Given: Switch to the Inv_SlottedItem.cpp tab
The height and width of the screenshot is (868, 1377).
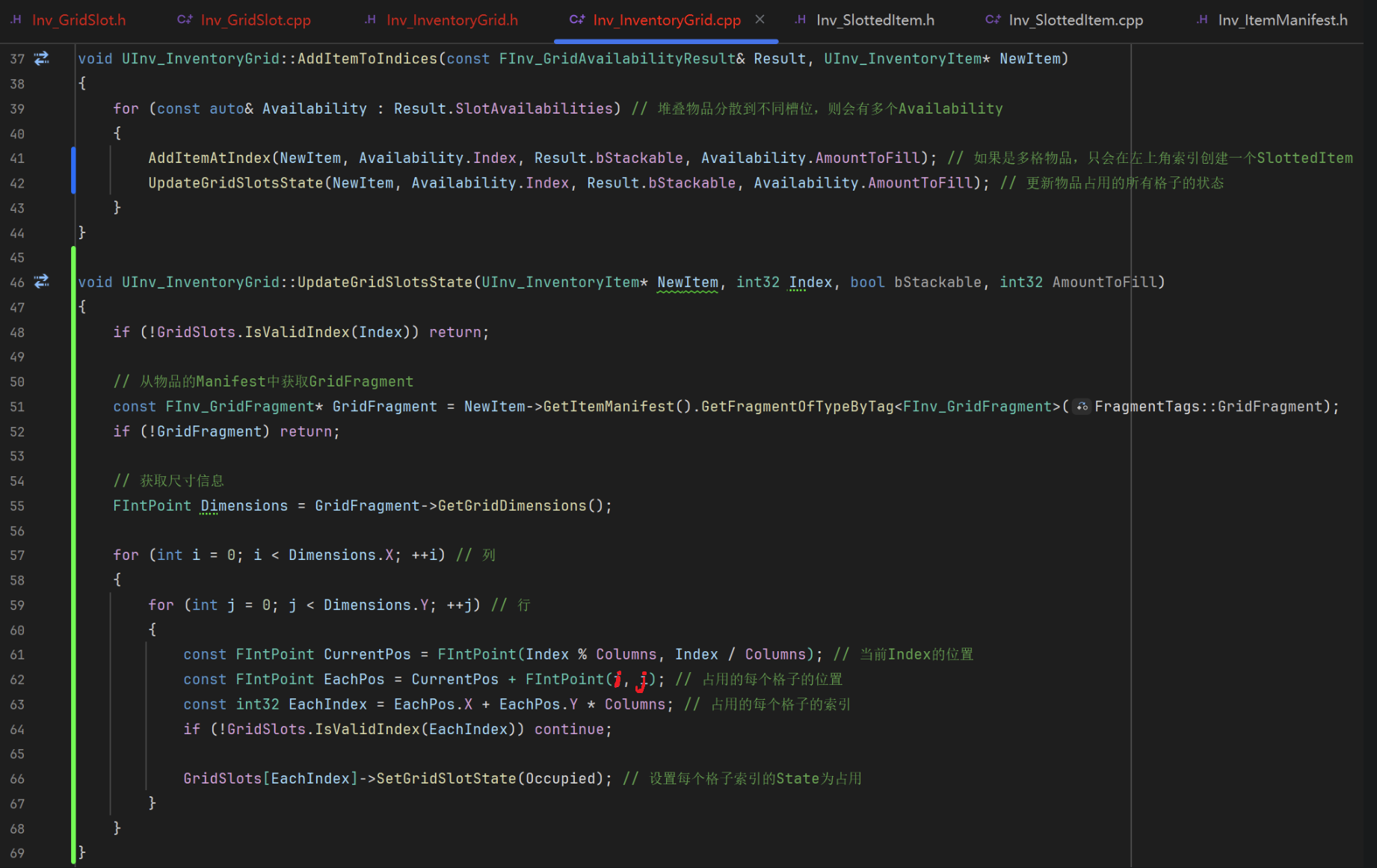Looking at the screenshot, I should click(x=1065, y=20).
